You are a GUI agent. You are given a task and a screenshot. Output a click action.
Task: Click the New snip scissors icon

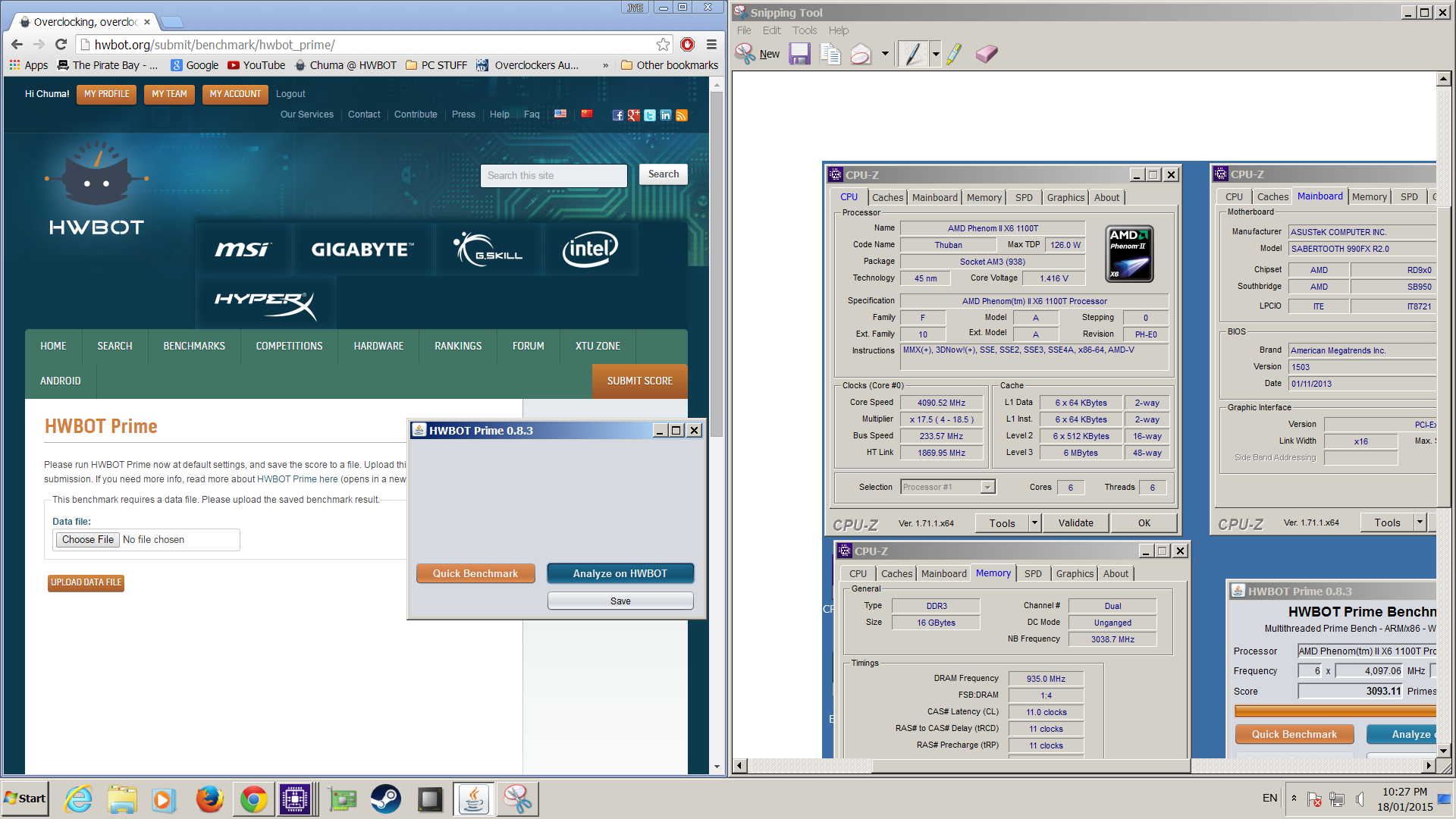(745, 54)
